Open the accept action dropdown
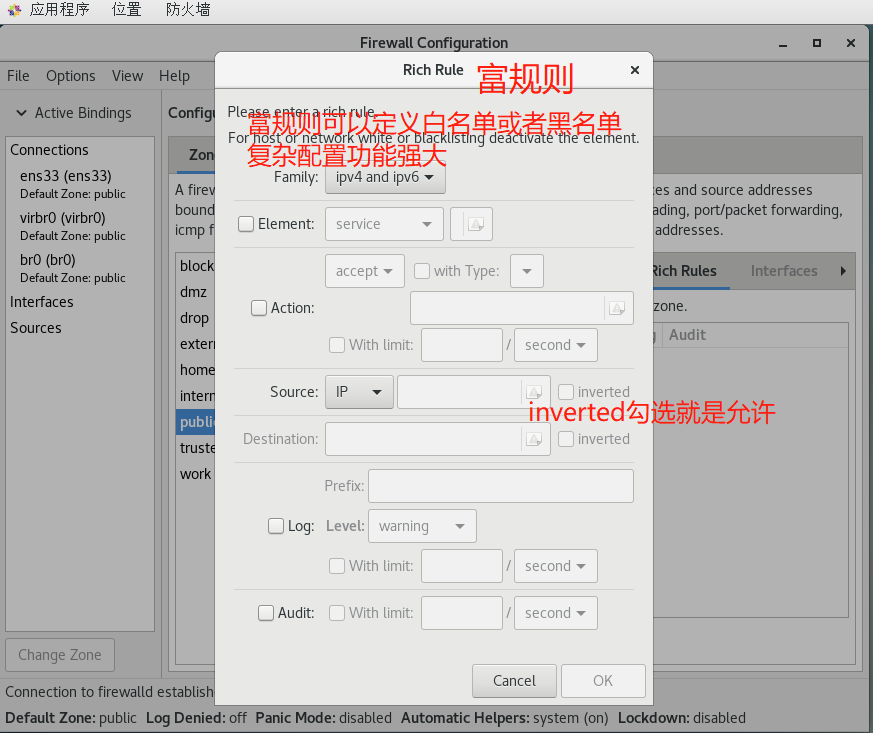This screenshot has width=873, height=733. pyautogui.click(x=365, y=271)
